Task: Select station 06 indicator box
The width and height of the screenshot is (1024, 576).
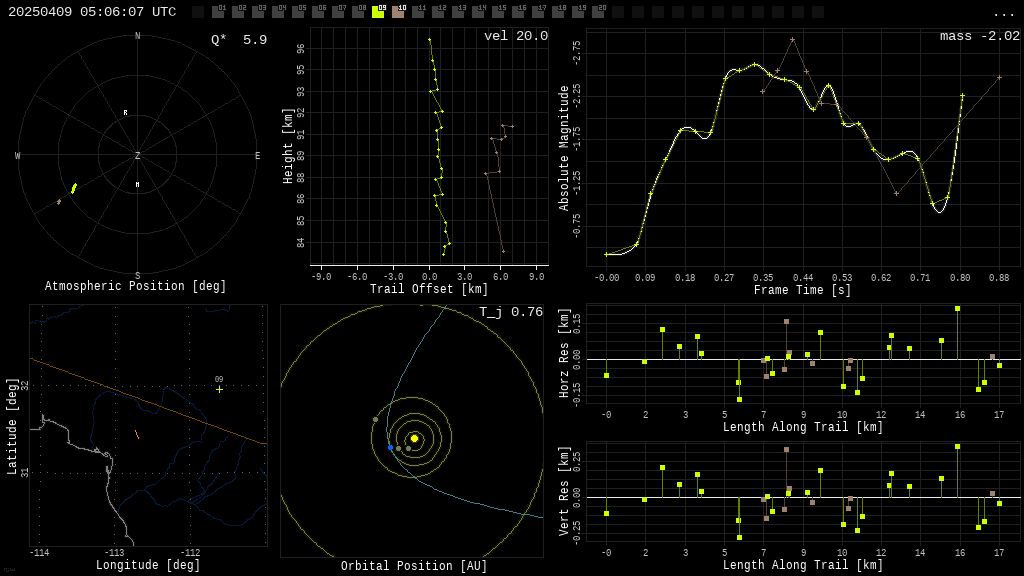Action: pyautogui.click(x=319, y=12)
